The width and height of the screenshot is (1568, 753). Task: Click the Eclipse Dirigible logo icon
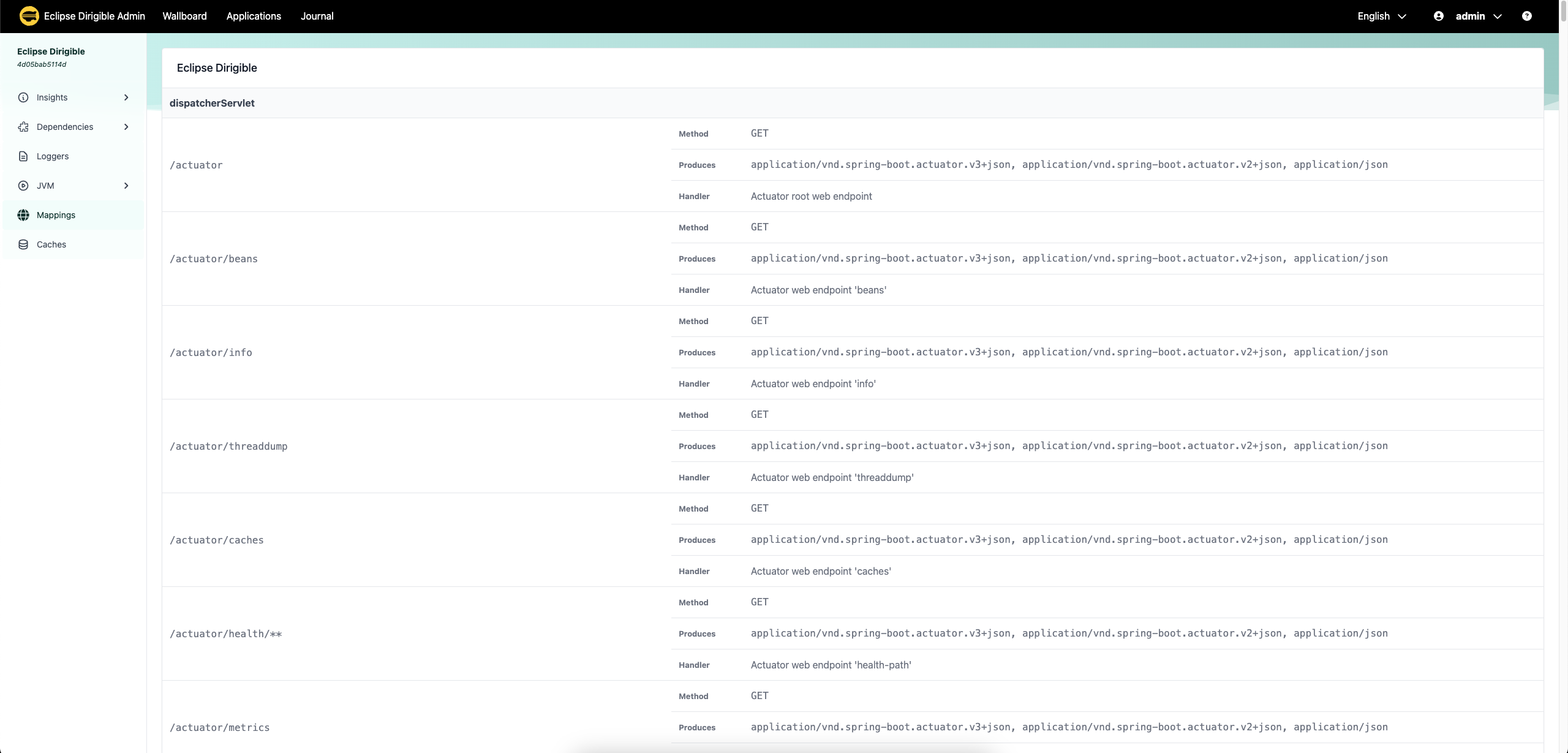pyautogui.click(x=29, y=16)
